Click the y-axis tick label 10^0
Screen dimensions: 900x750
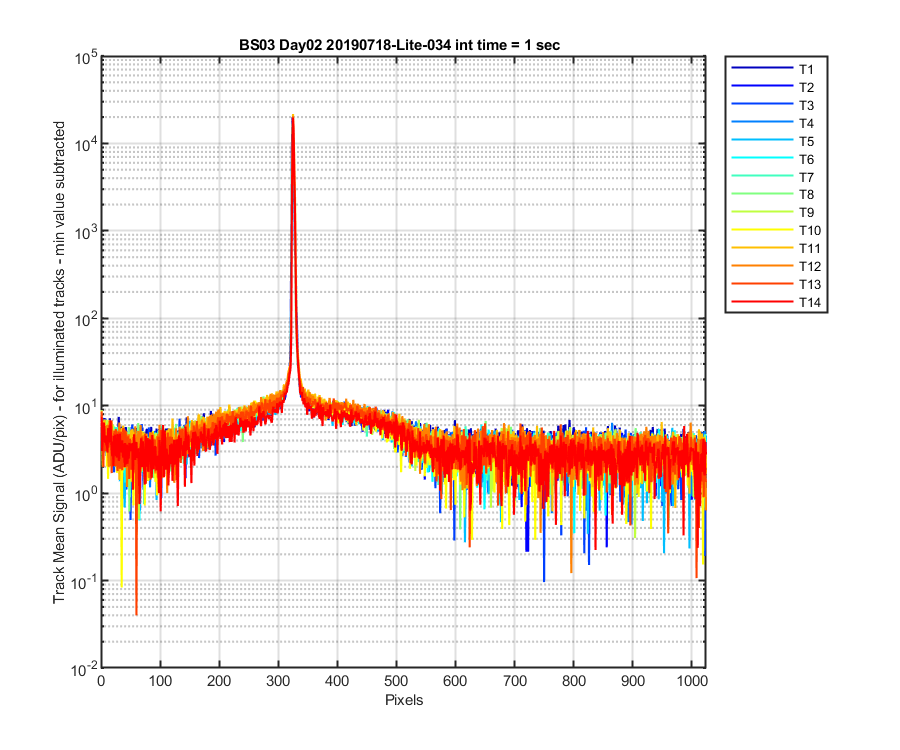click(86, 494)
